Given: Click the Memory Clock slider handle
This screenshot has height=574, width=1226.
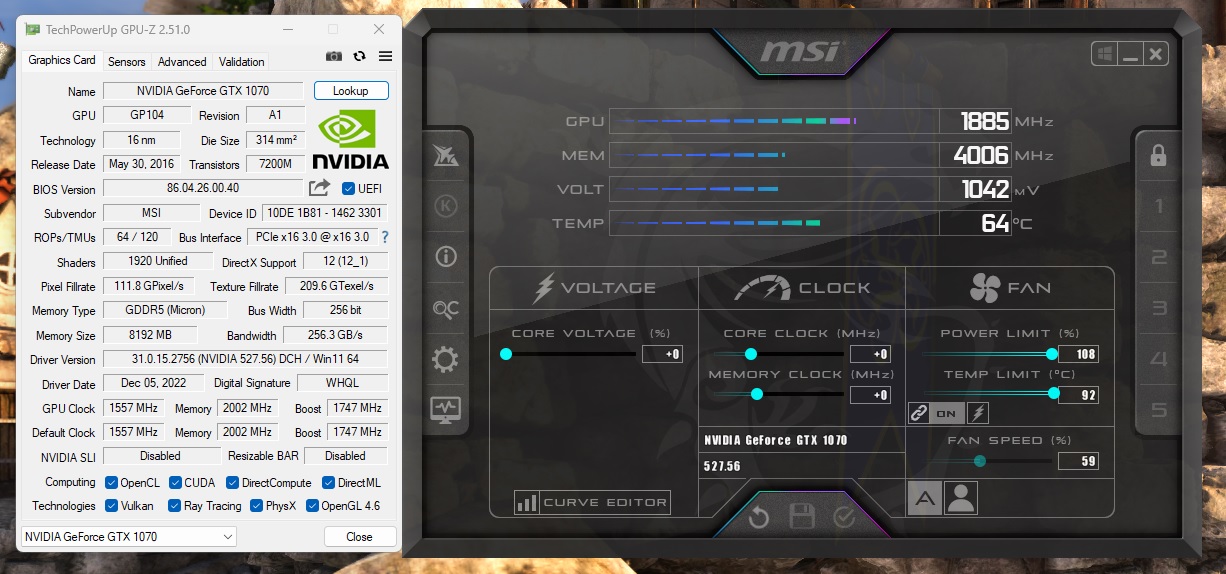Looking at the screenshot, I should pyautogui.click(x=757, y=395).
